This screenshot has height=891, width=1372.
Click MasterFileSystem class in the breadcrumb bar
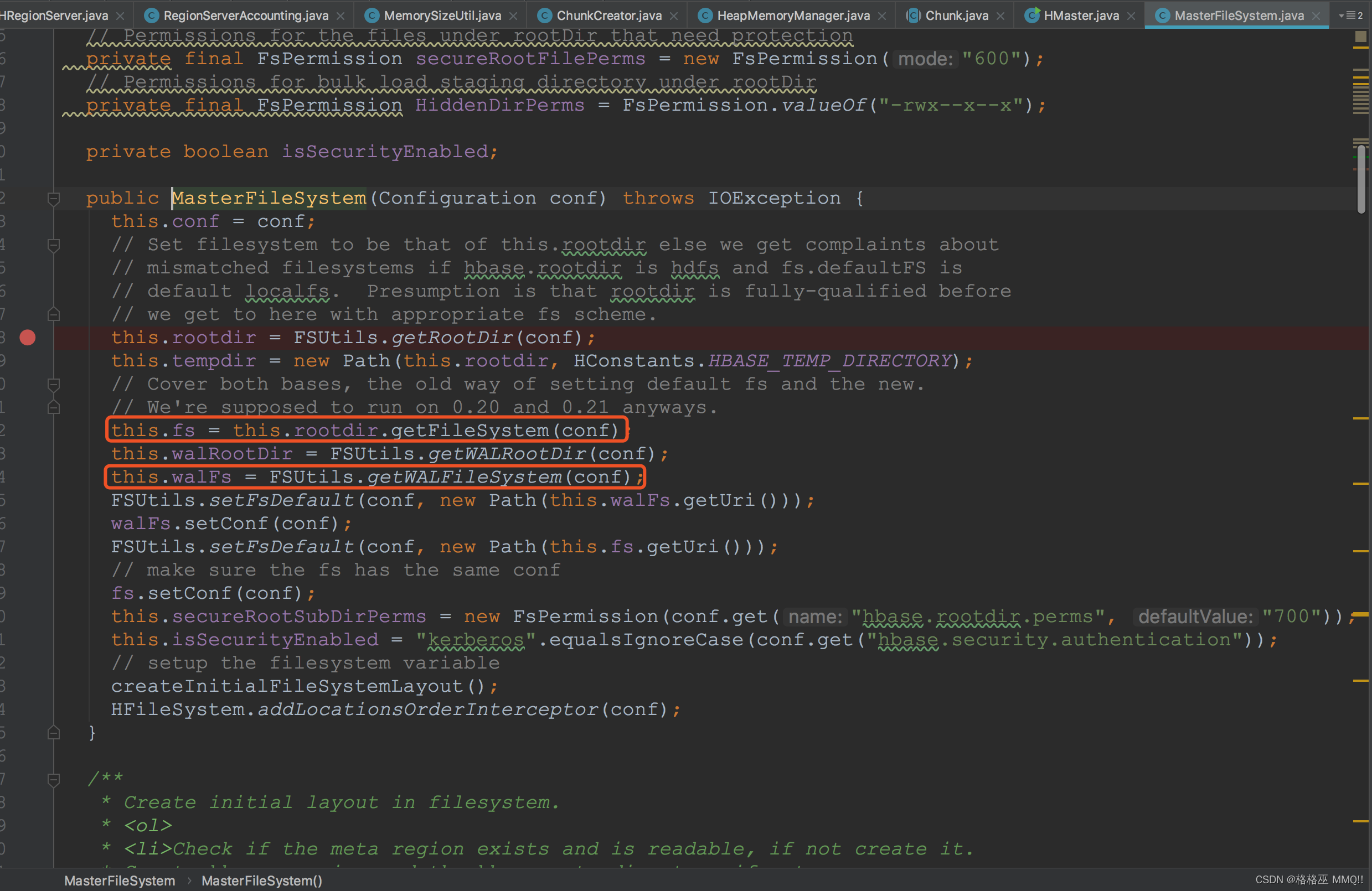click(120, 880)
